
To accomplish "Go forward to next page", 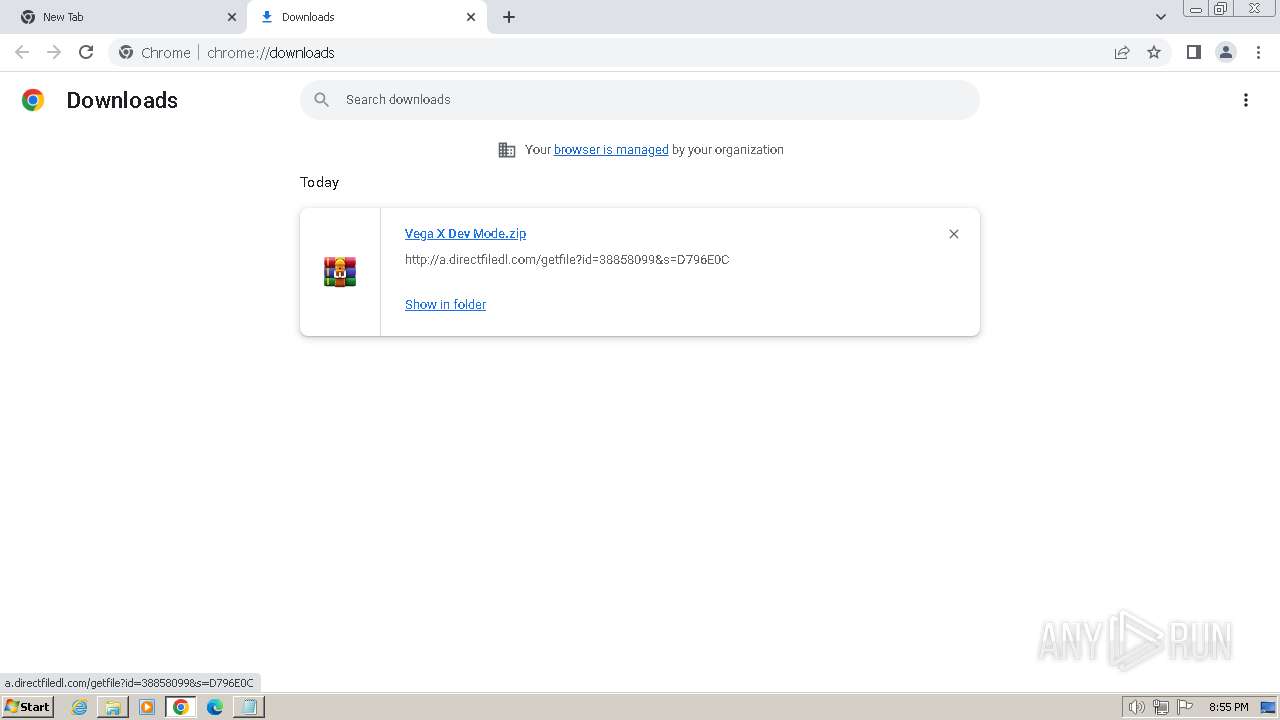I will tap(54, 52).
